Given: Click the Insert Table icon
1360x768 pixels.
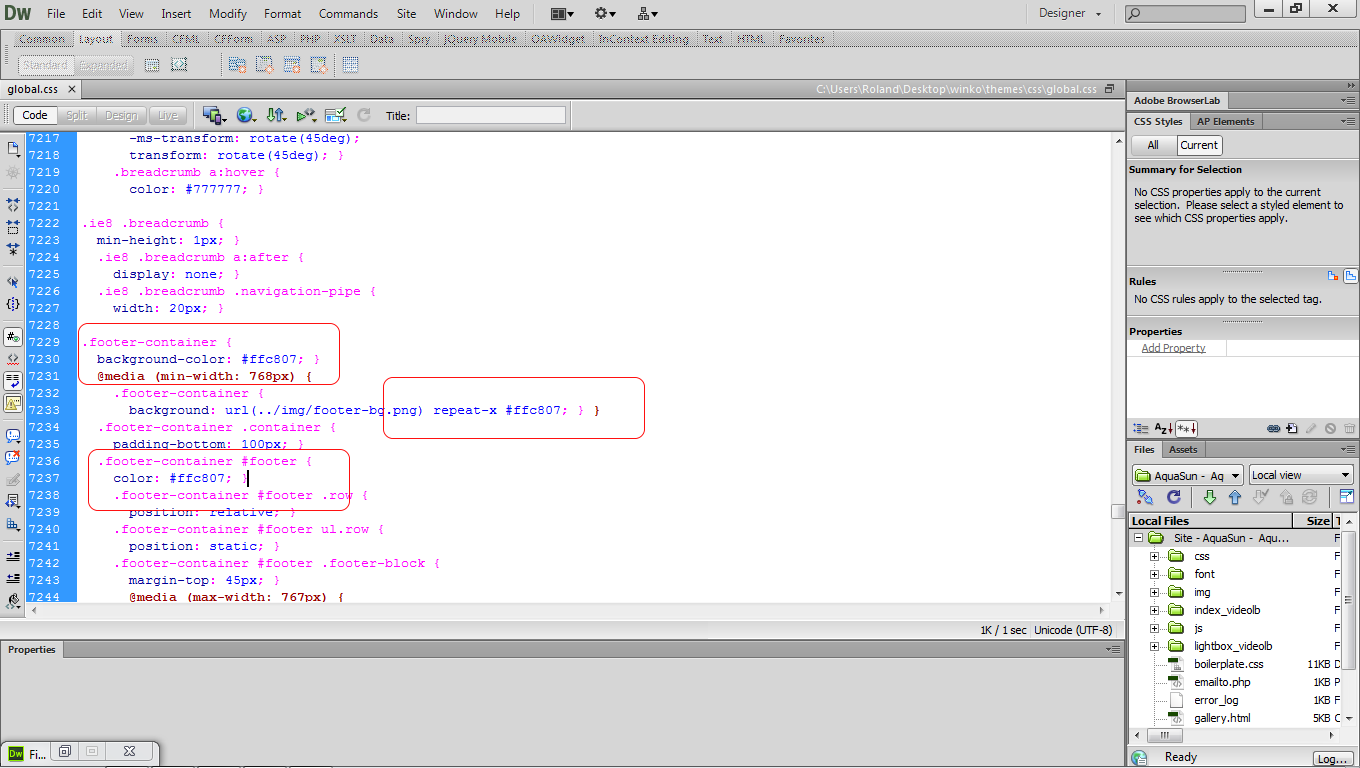Looking at the screenshot, I should (x=351, y=65).
